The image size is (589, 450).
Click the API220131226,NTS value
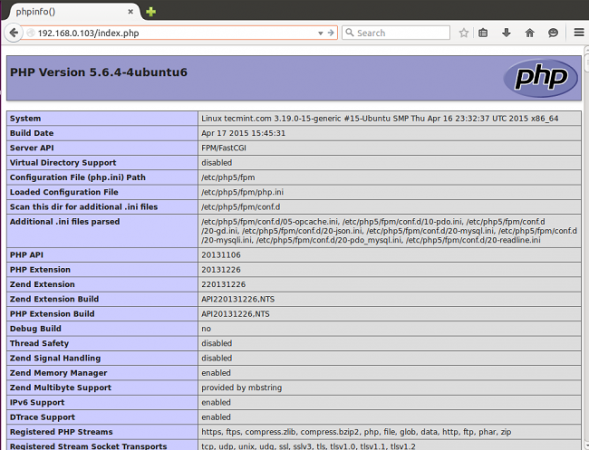tap(238, 299)
